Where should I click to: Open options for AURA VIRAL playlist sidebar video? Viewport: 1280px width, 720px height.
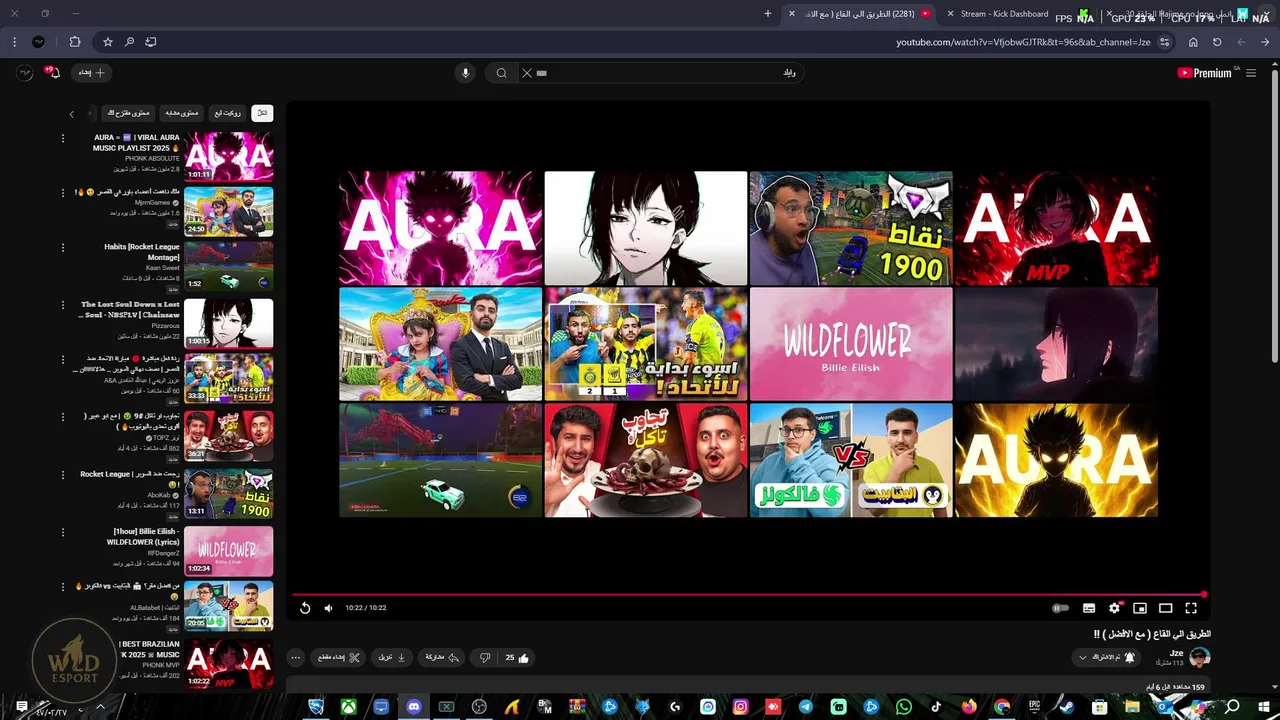pyautogui.click(x=62, y=138)
